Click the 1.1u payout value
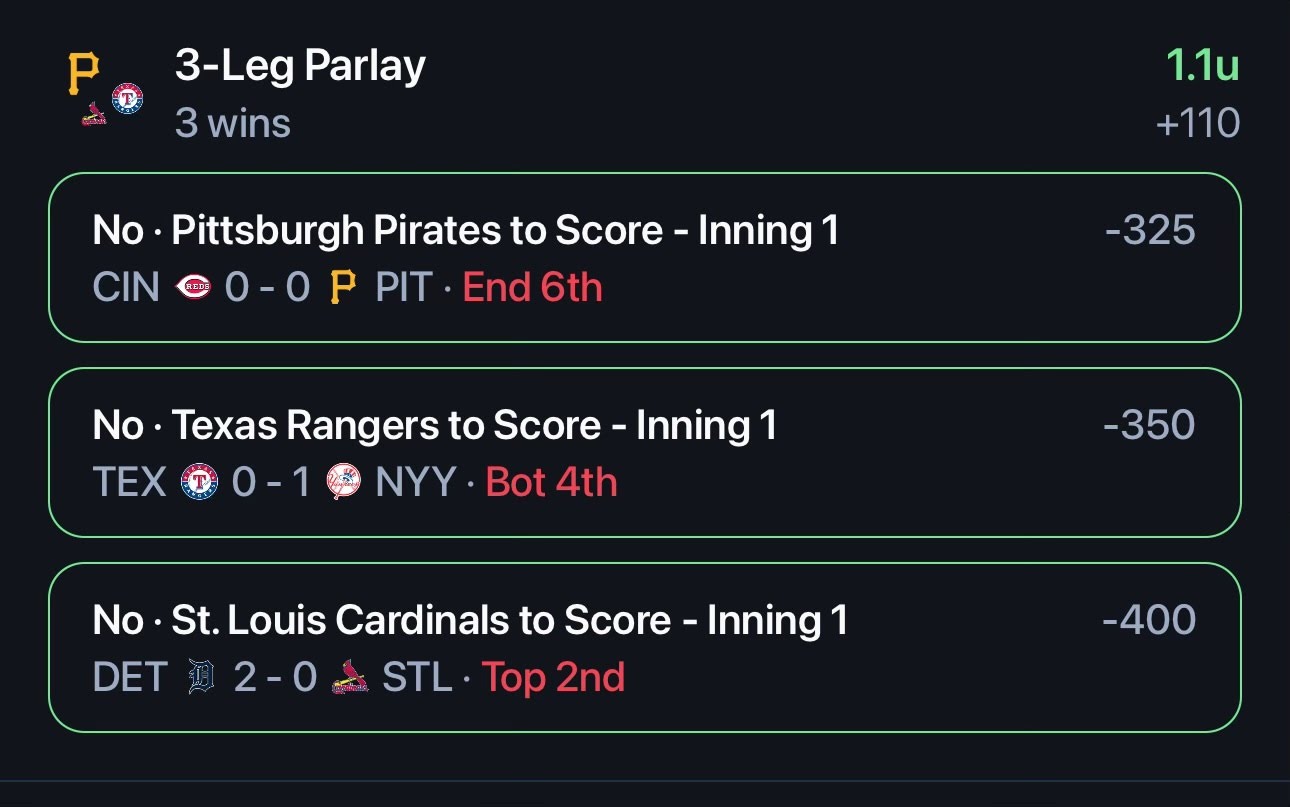Viewport: 1290px width, 807px height. point(1203,66)
